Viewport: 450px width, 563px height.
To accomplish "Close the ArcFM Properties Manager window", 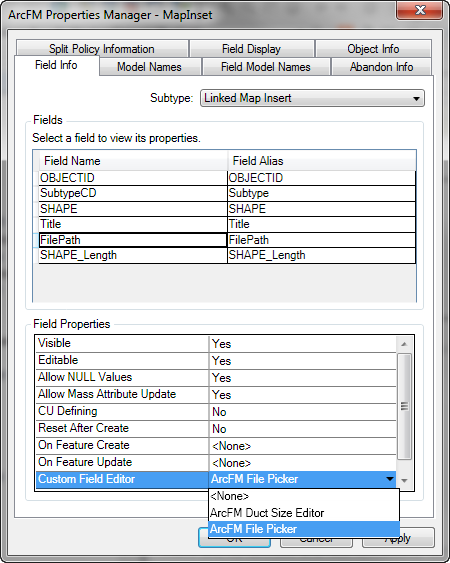I will (419, 10).
